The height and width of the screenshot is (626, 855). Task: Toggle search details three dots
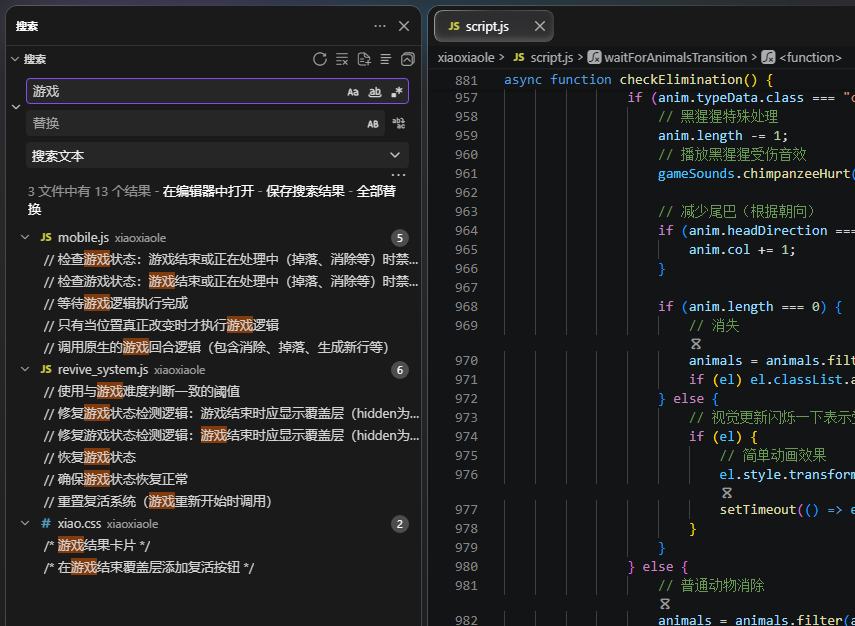(399, 175)
